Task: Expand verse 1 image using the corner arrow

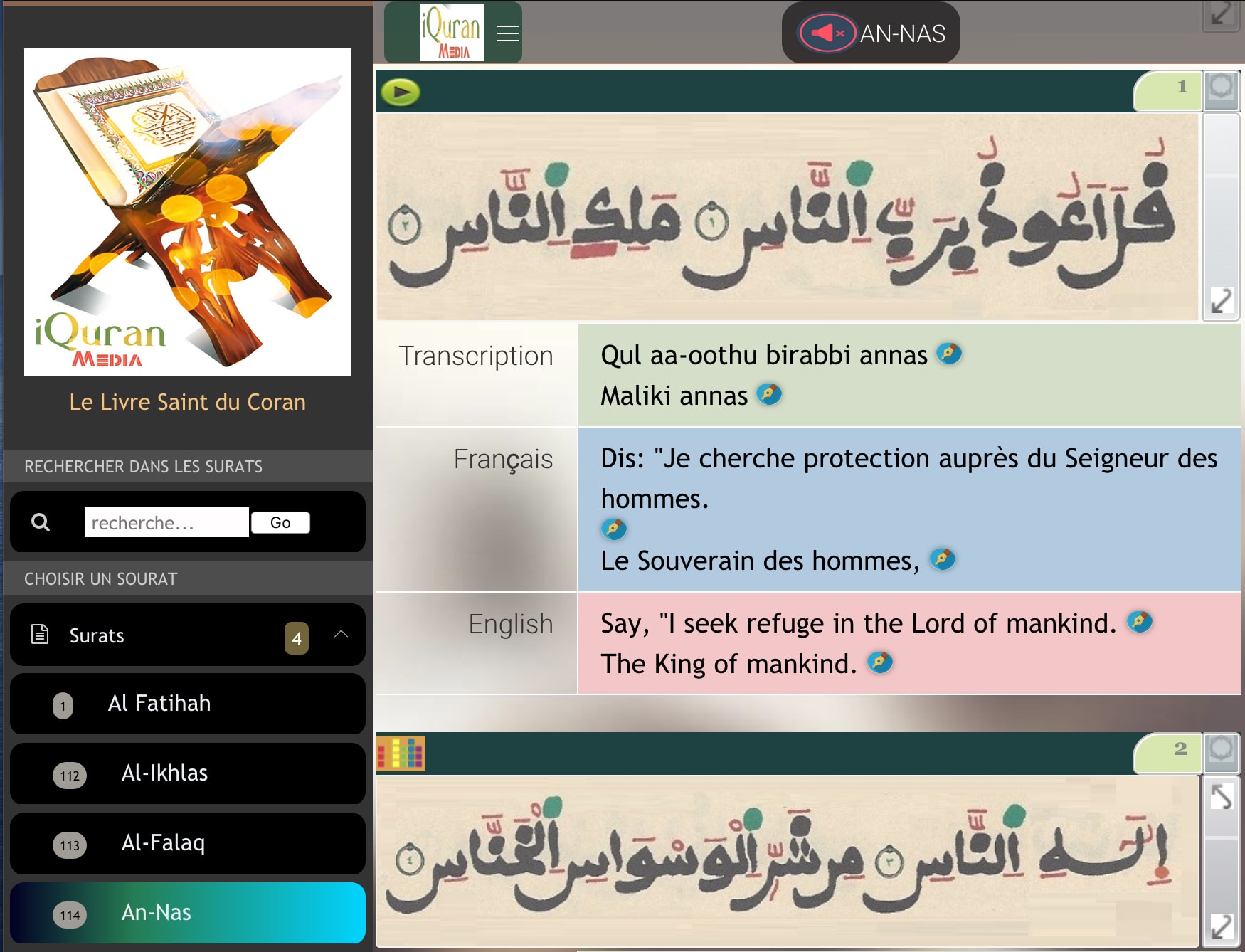Action: coord(1221,300)
